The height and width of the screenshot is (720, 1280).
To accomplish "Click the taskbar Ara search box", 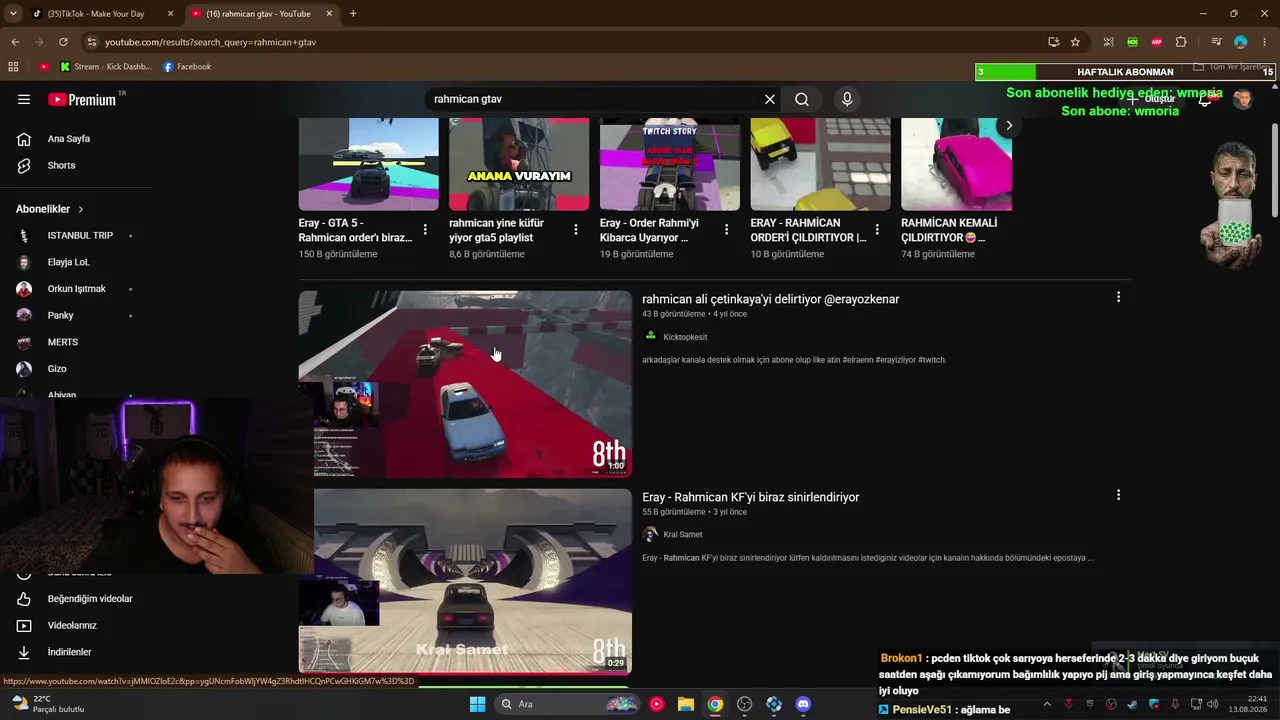I will (x=568, y=704).
